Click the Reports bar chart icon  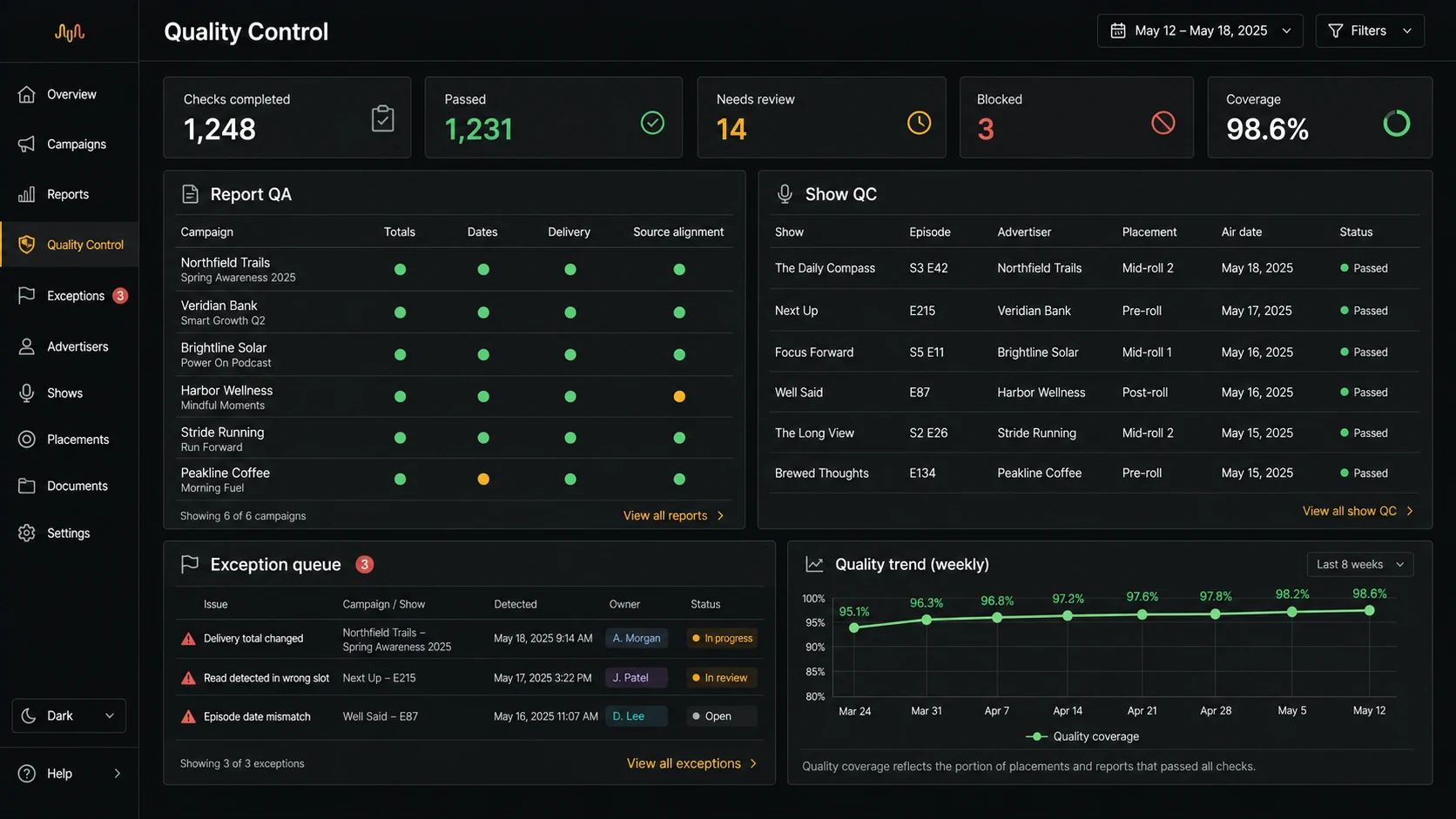tap(27, 194)
